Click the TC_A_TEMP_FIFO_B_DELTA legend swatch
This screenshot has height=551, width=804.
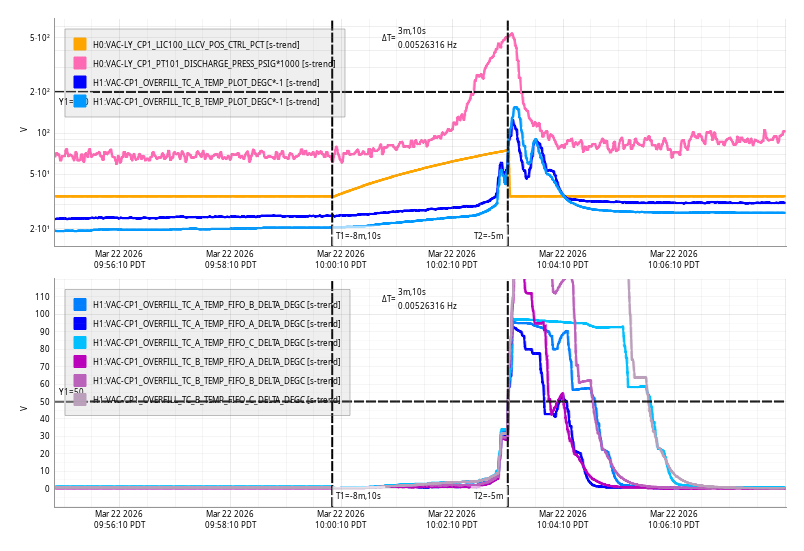[x=80, y=304]
